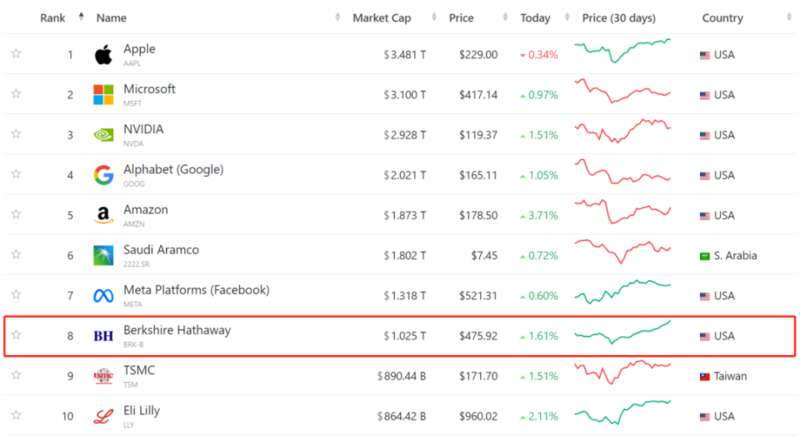Sort the table by Country column
This screenshot has height=436, width=800.
722,18
